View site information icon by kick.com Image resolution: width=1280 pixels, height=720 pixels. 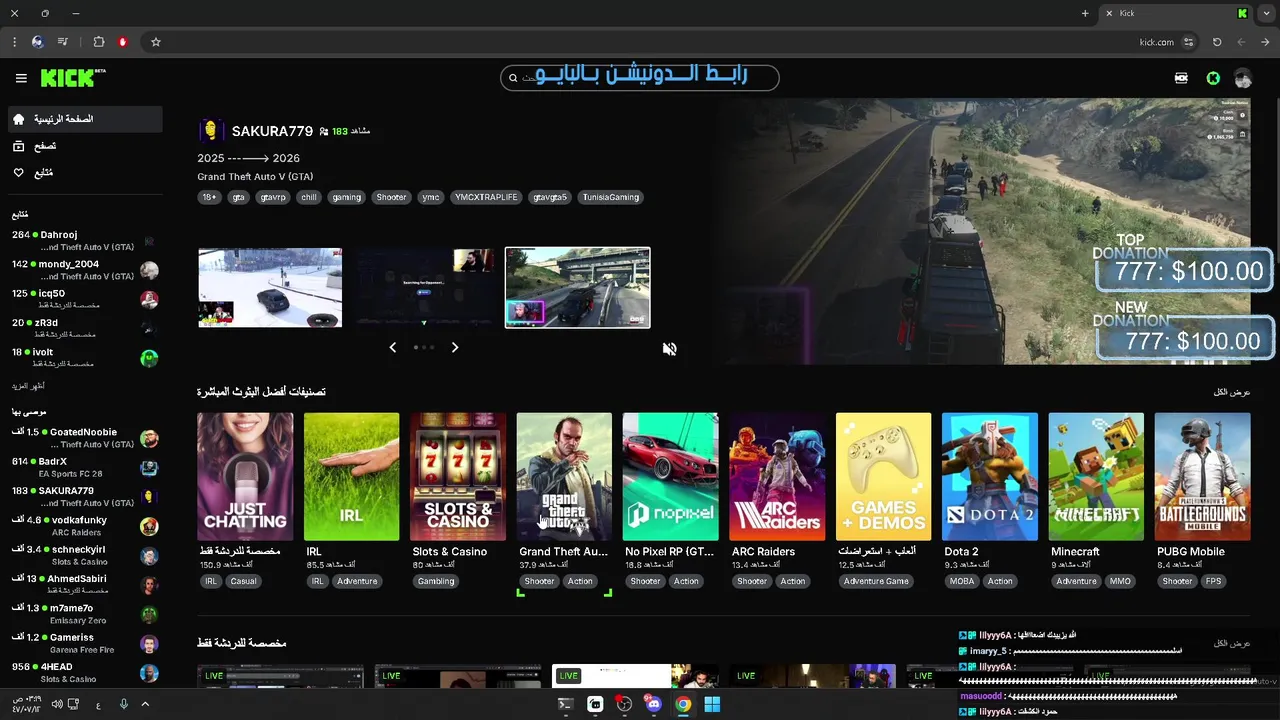point(1188,42)
